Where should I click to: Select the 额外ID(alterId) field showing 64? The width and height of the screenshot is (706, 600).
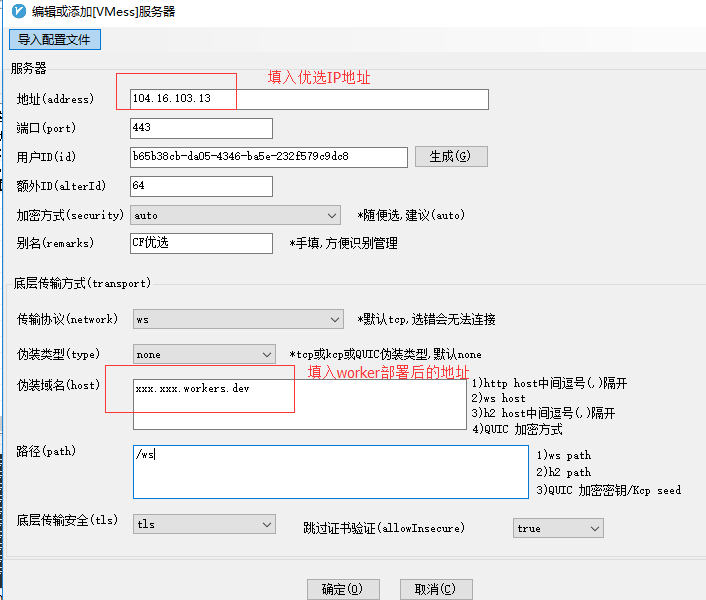pos(201,187)
